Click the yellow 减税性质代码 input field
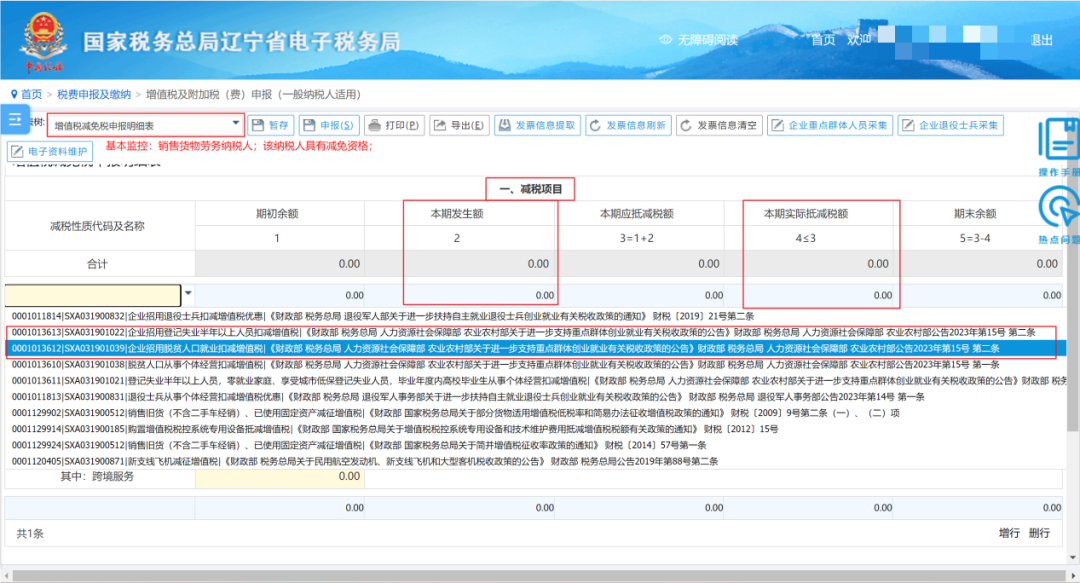1080x583 pixels. 93,295
